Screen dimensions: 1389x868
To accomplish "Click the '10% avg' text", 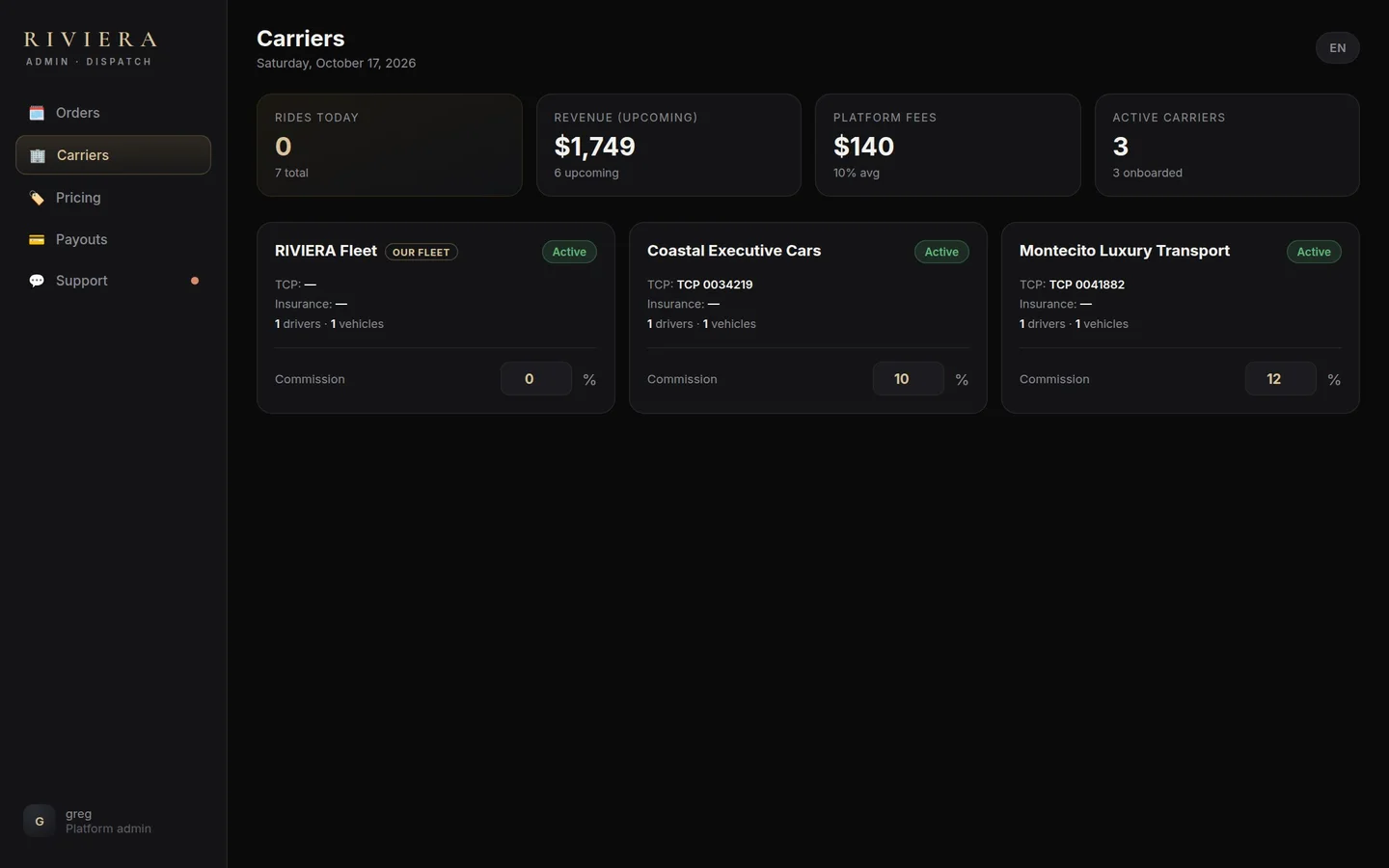I will click(857, 173).
